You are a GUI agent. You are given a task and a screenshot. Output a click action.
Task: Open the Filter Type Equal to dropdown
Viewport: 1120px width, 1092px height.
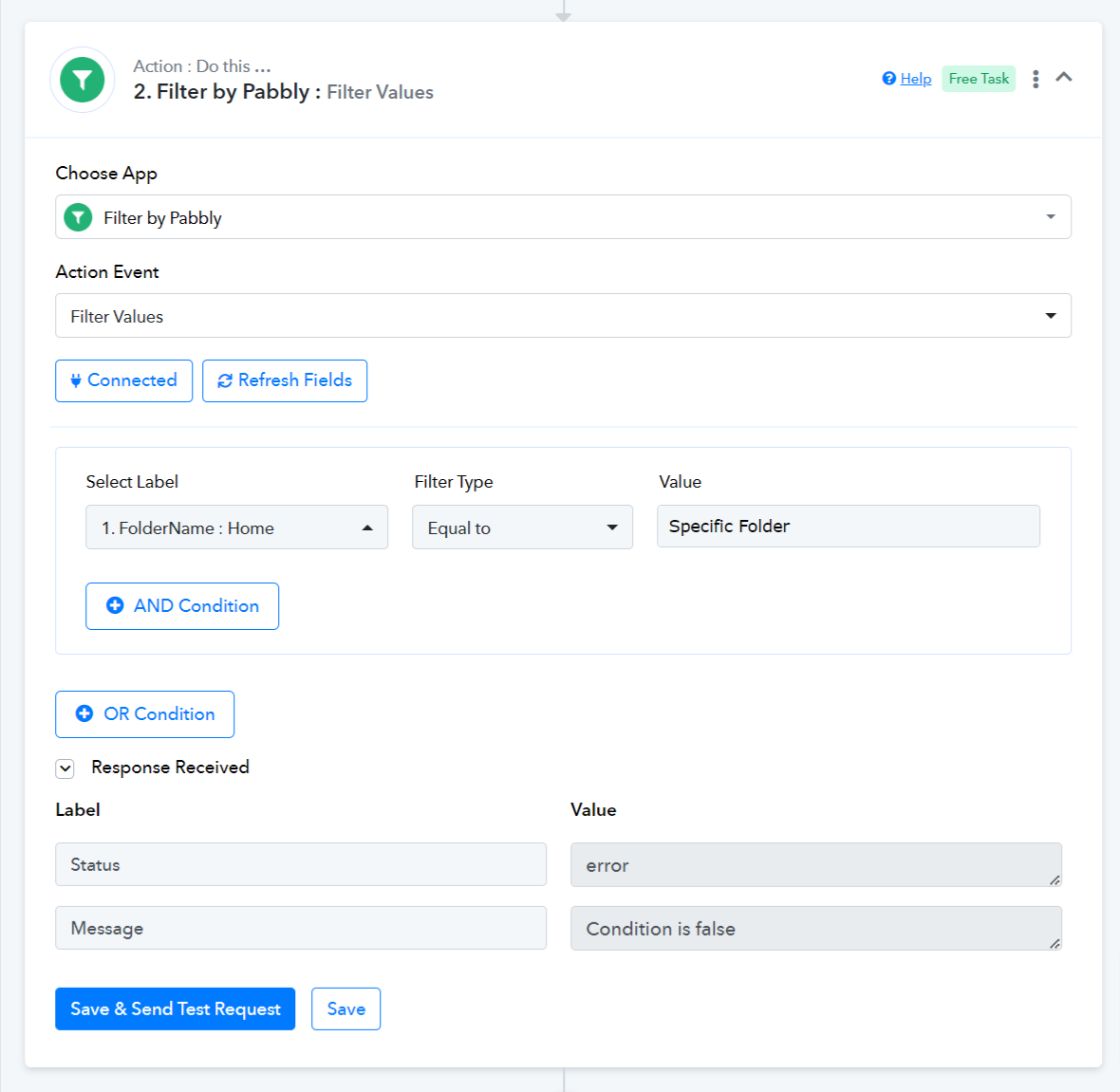[x=522, y=527]
